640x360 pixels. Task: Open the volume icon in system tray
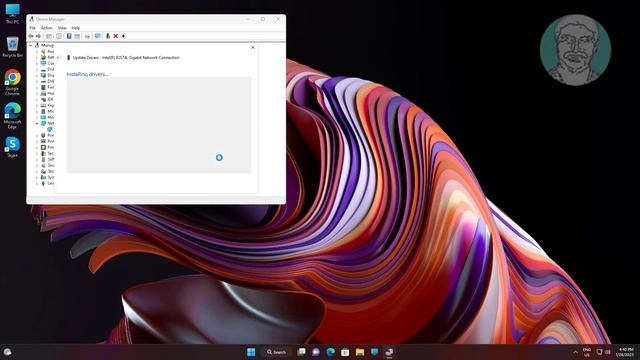pos(608,352)
